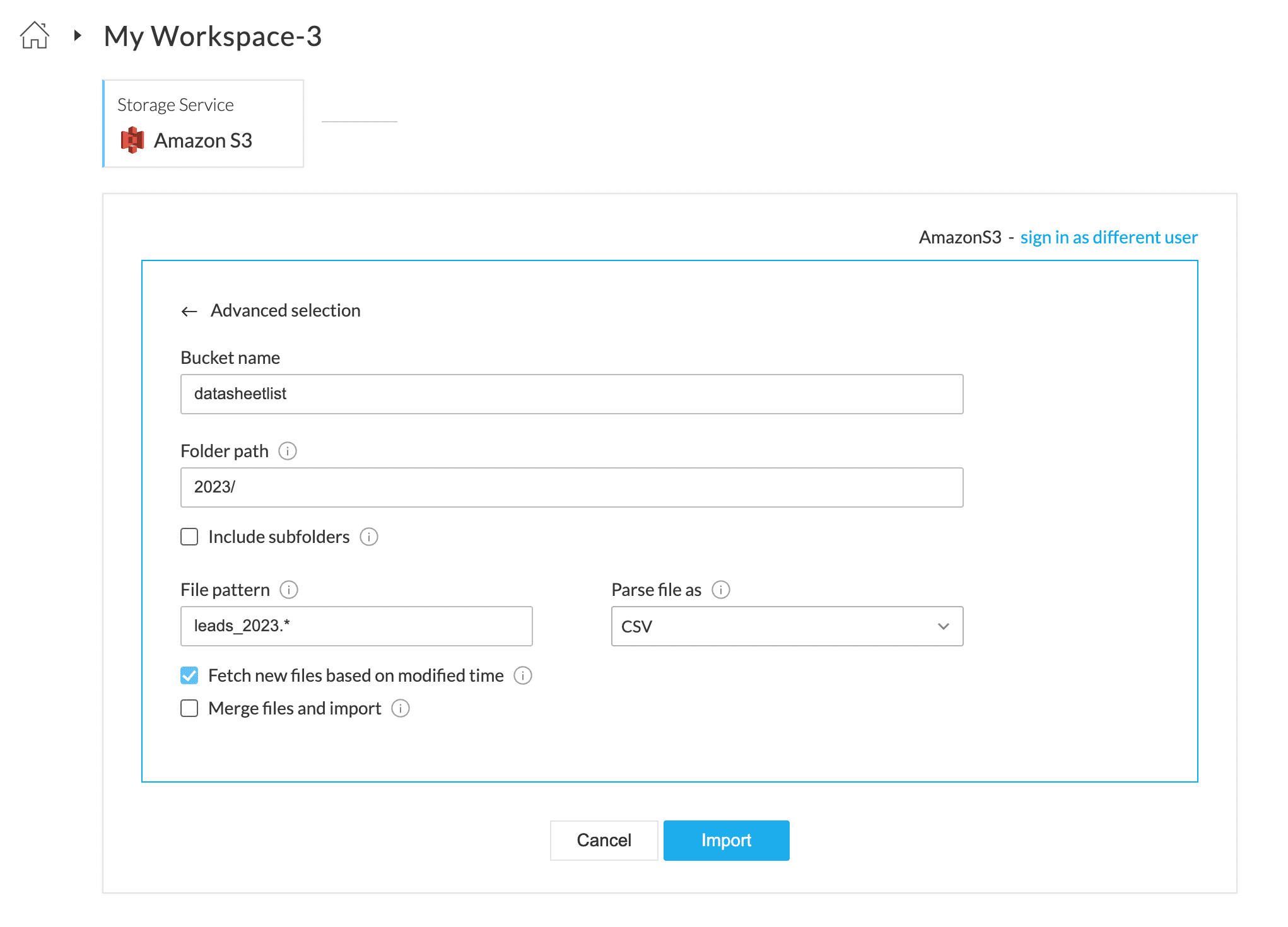Click the Folder path info icon
This screenshot has width=1288, height=927.
(x=288, y=452)
